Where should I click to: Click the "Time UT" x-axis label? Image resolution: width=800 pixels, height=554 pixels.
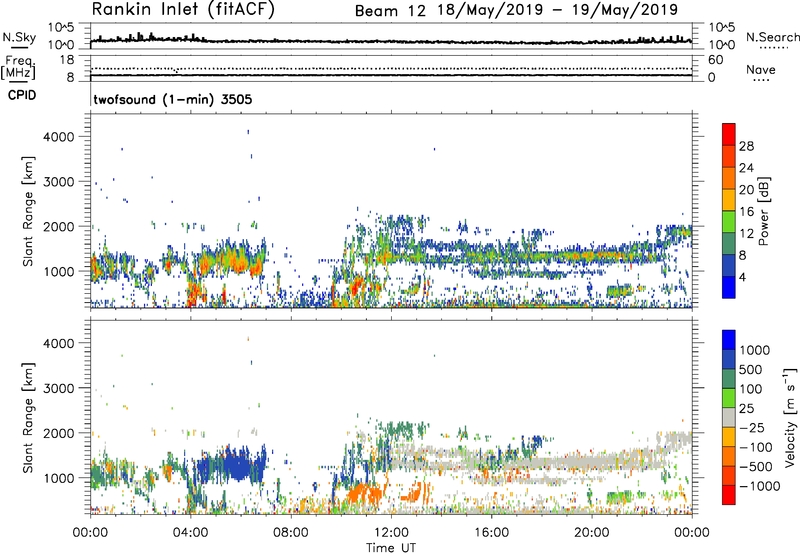(x=391, y=548)
